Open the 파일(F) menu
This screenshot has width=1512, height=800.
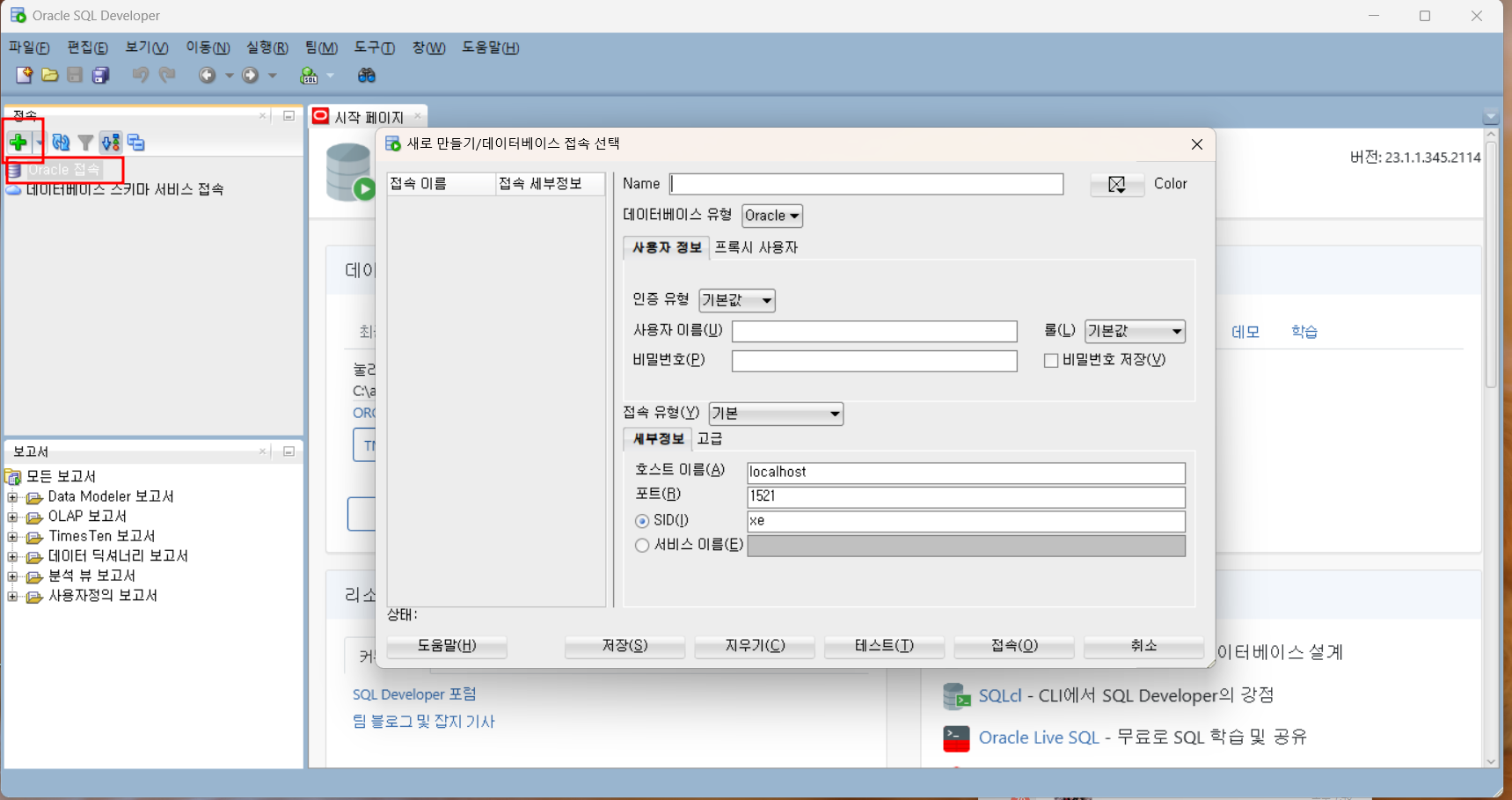coord(29,48)
